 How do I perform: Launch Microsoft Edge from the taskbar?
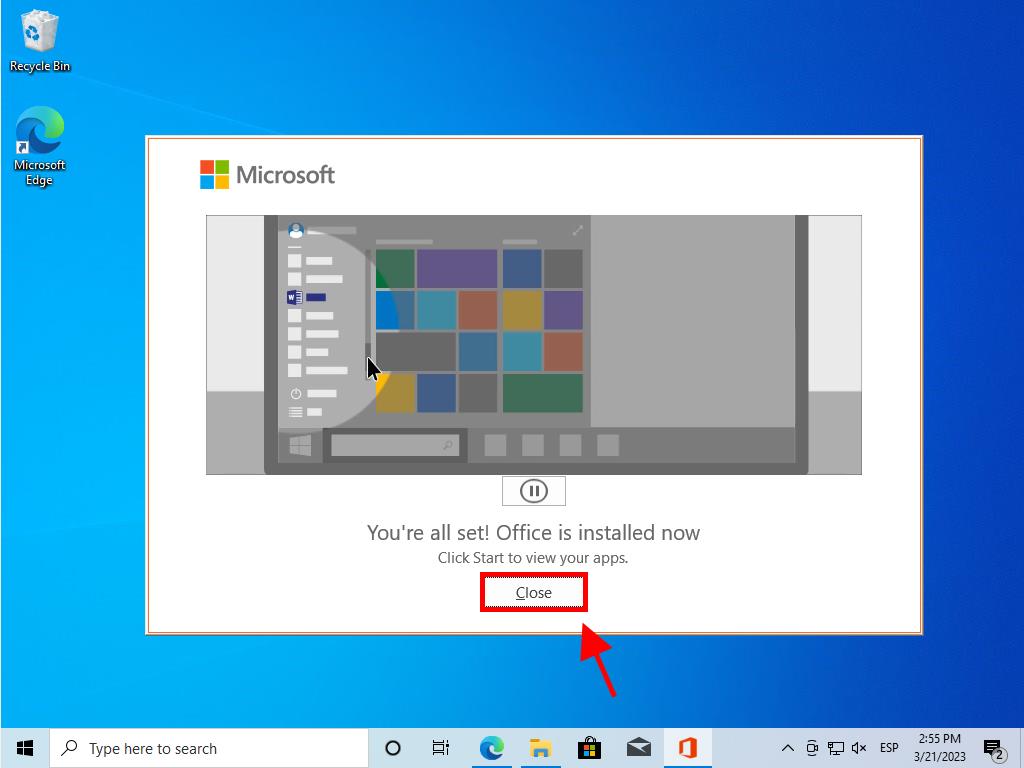pos(491,747)
